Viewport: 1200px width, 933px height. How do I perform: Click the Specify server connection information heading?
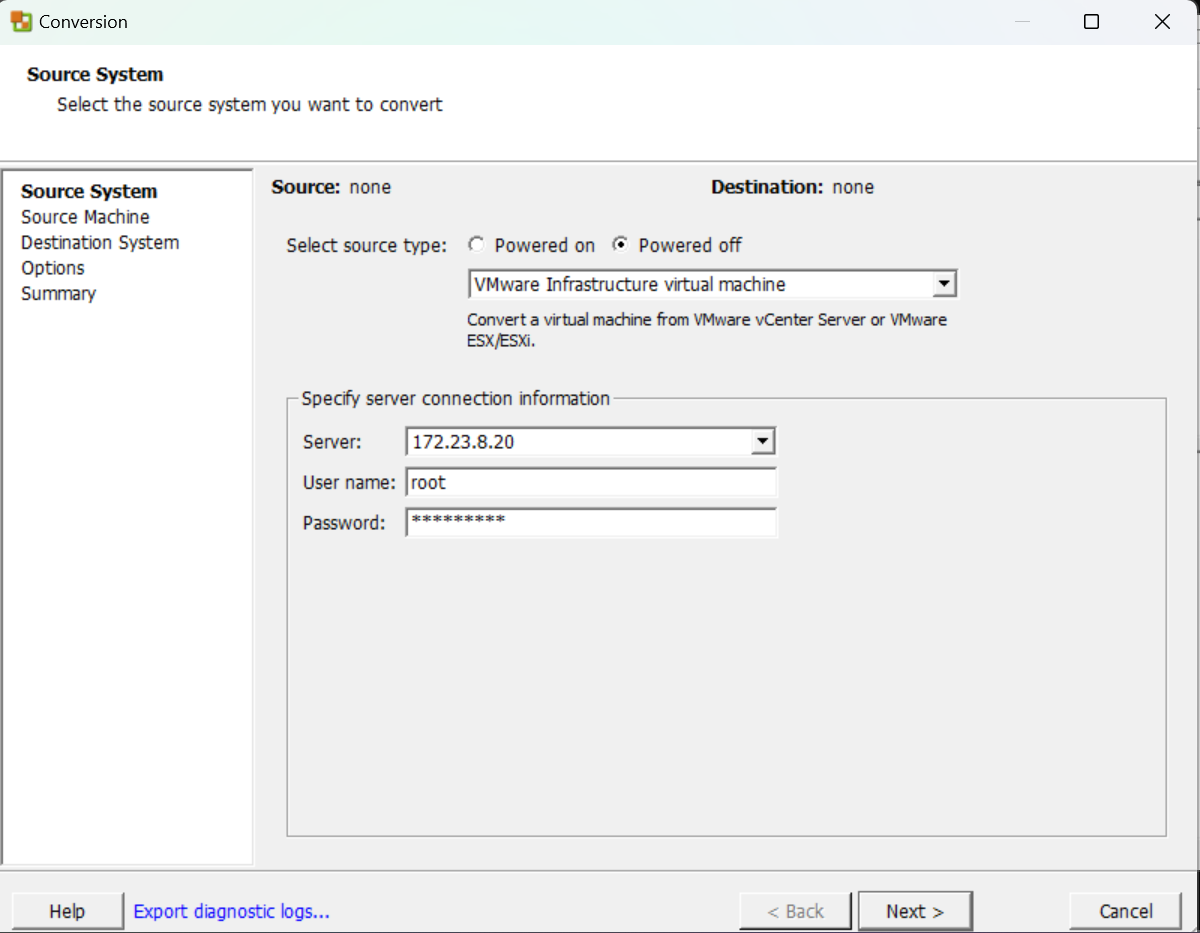pyautogui.click(x=455, y=398)
